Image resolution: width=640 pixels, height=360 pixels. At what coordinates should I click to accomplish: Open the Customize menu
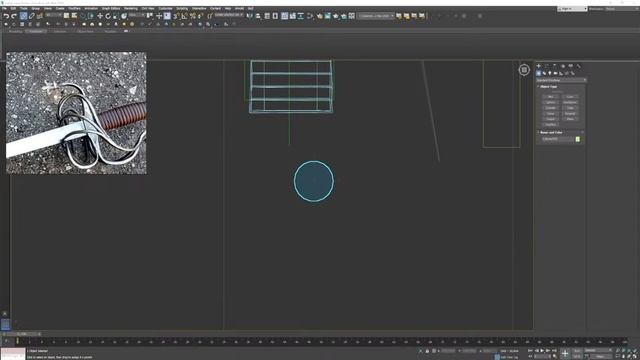pyautogui.click(x=165, y=8)
